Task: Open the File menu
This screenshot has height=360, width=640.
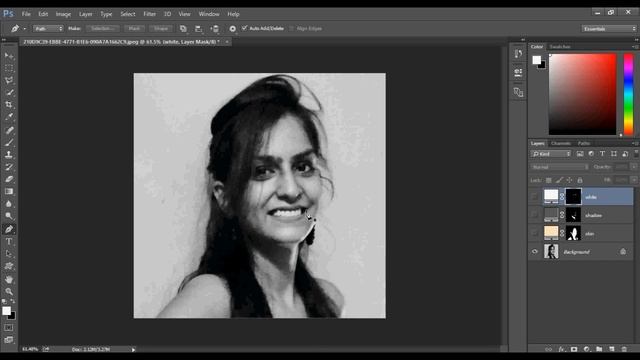Action: pos(26,14)
